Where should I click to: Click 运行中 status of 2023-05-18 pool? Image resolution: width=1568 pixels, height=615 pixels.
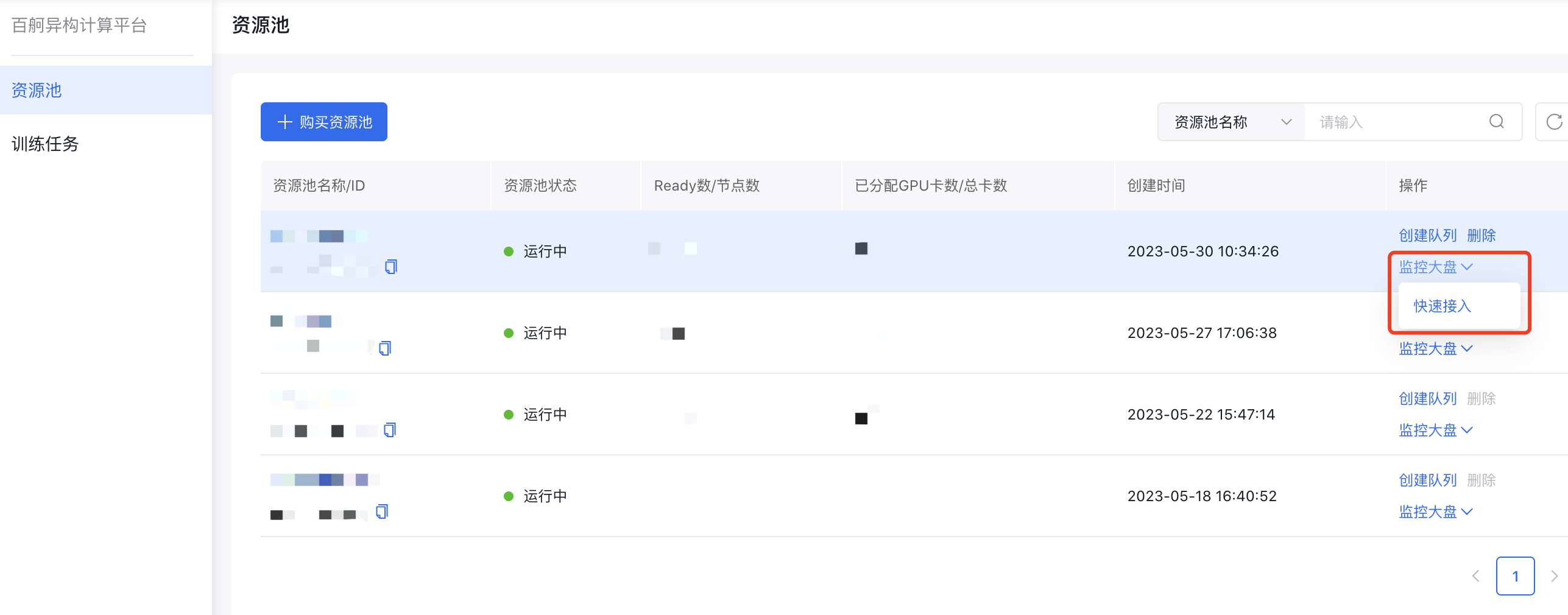[x=535, y=496]
